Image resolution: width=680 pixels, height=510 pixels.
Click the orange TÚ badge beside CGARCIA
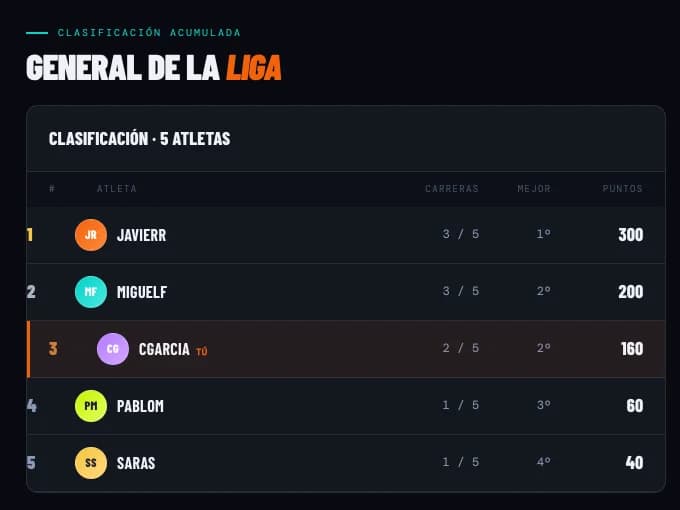point(202,351)
